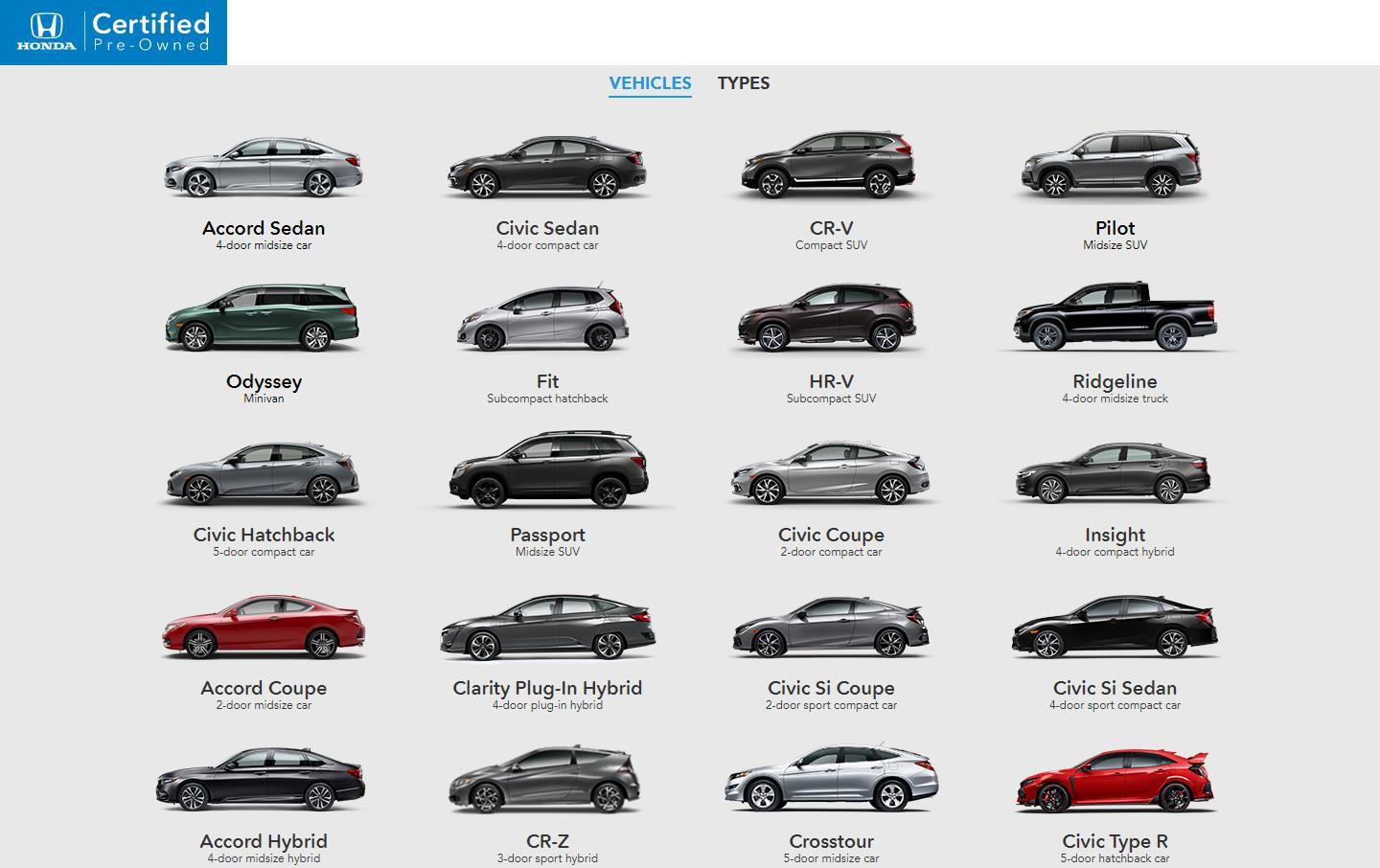Open the Insight title link
The image size is (1380, 868).
coord(1115,535)
